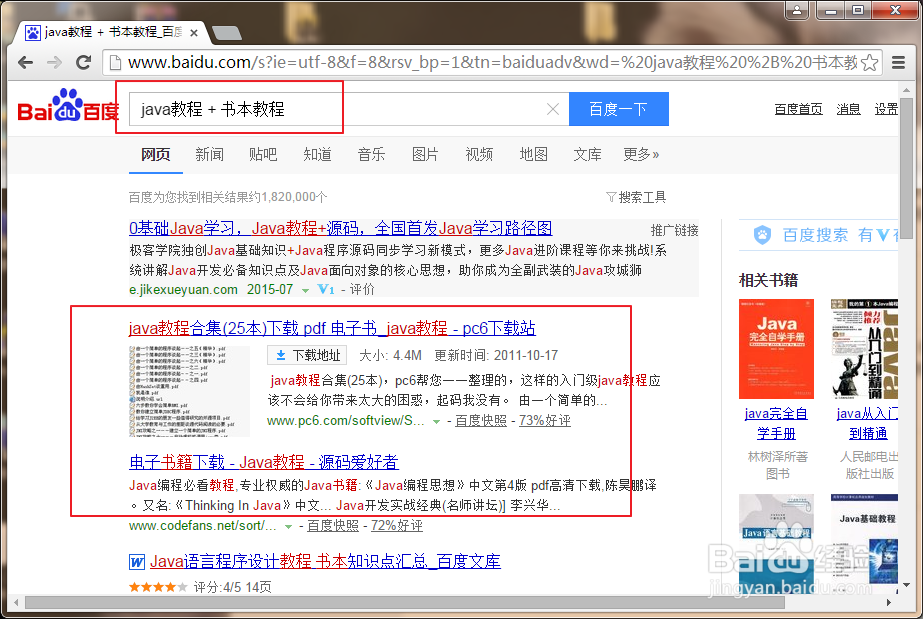Switch to the 文库 tab

pos(587,155)
